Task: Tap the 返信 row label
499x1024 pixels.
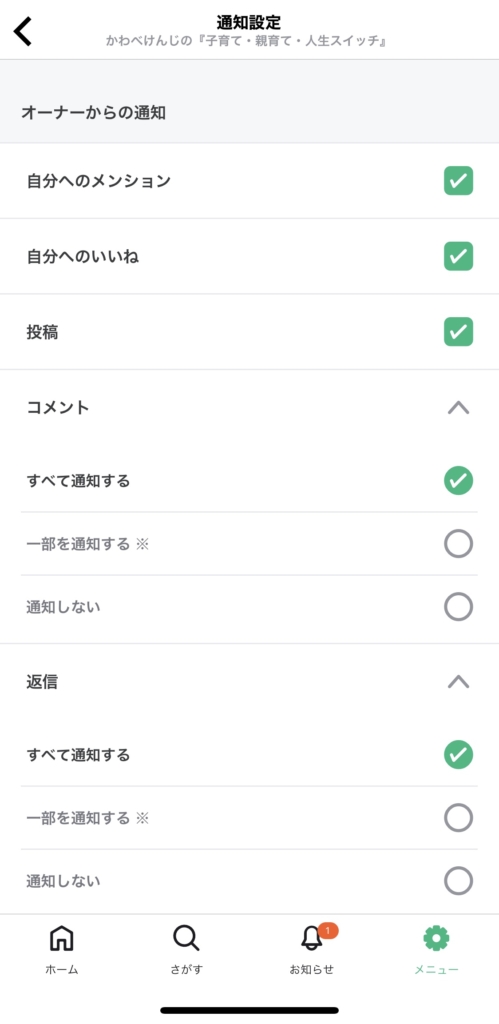Action: [x=42, y=682]
